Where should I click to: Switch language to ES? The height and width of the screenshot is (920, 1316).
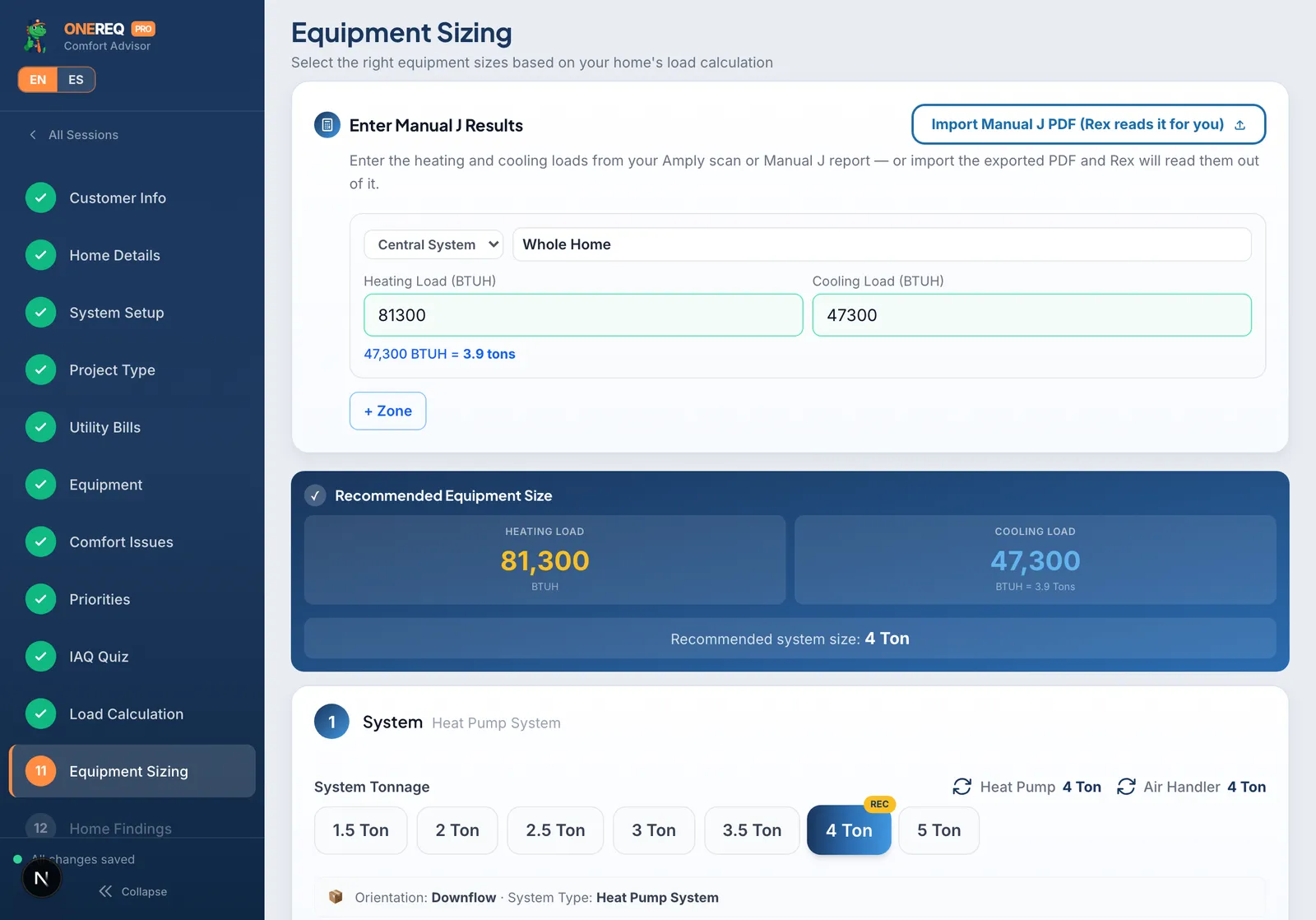pyautogui.click(x=76, y=80)
